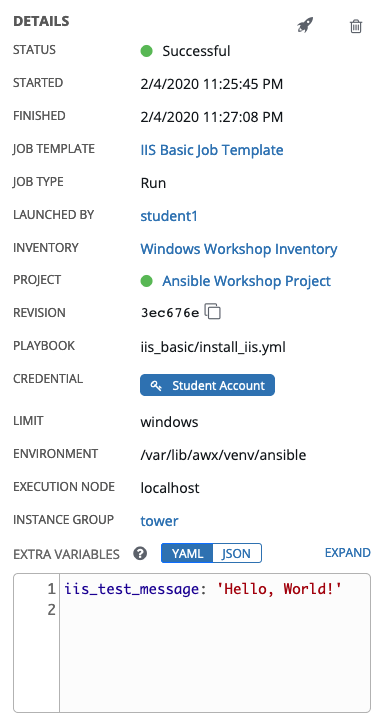This screenshot has width=384, height=727.
Task: Click green status dot beside Successful
Action: 147,51
